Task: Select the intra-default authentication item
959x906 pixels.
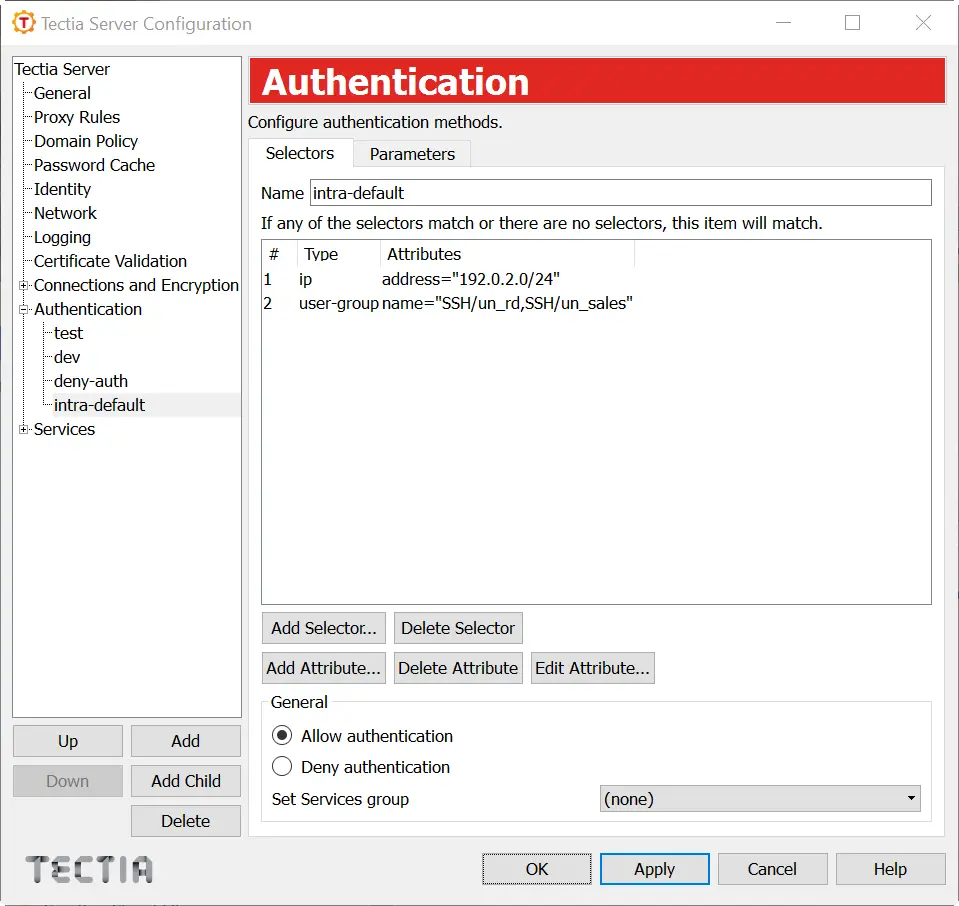Action: pyautogui.click(x=99, y=405)
